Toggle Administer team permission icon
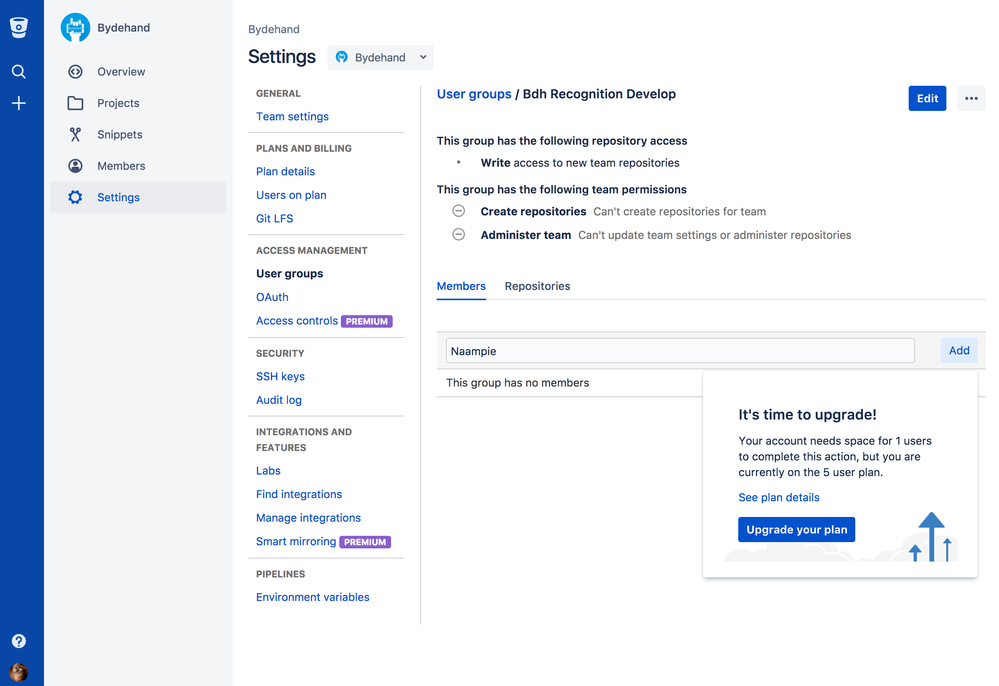The image size is (999, 686). click(x=459, y=235)
